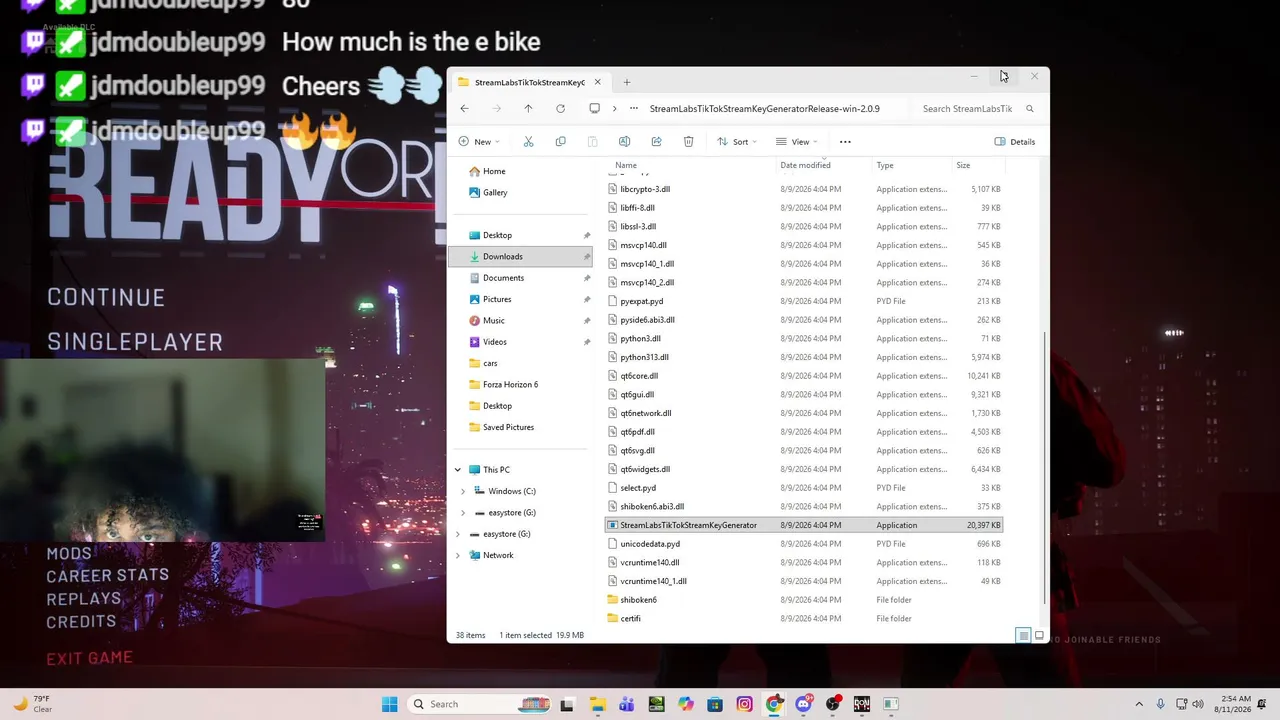
Task: Open Gallery in the navigation pane
Action: tap(495, 192)
